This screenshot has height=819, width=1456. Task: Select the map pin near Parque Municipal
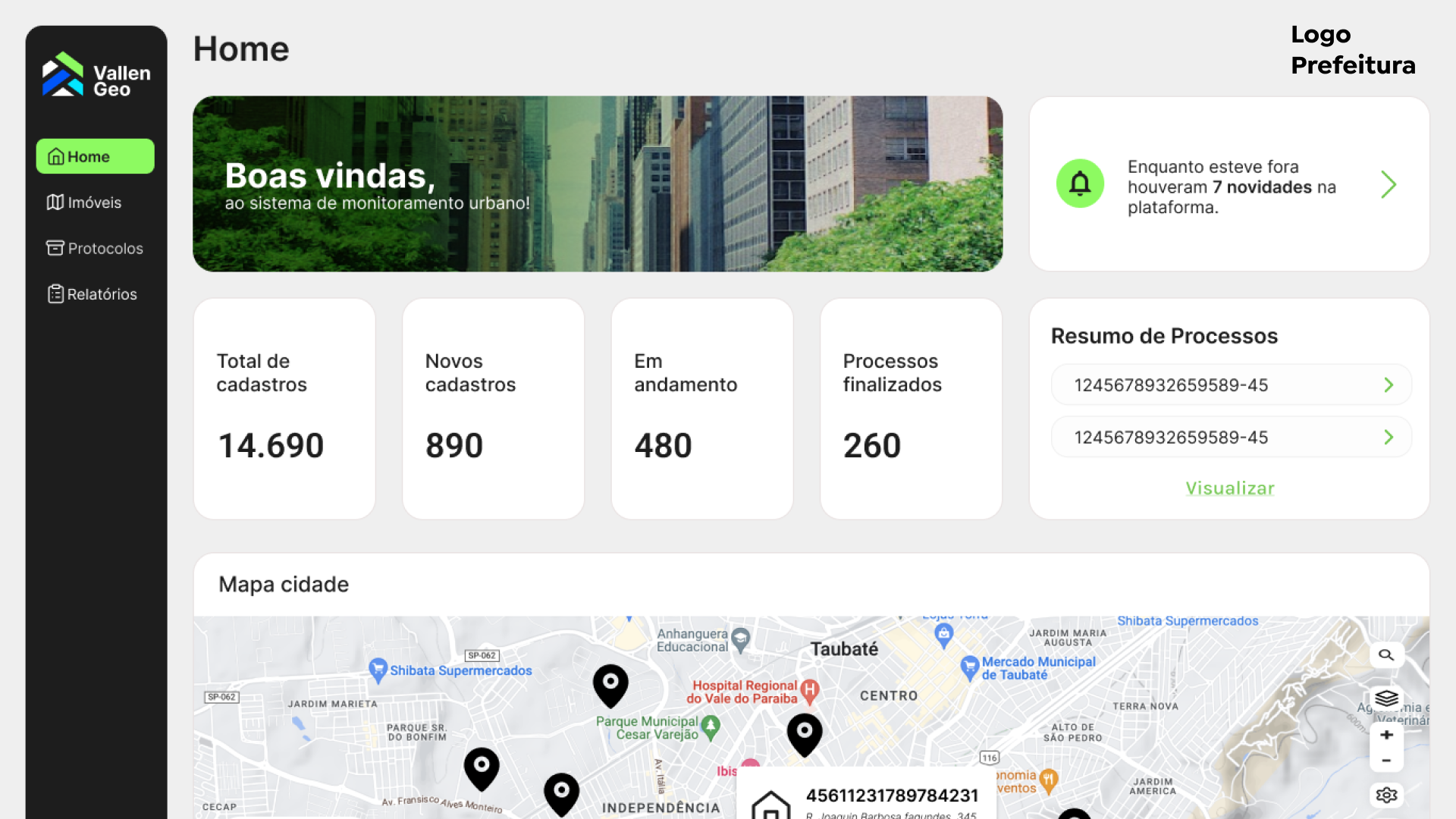point(610,685)
